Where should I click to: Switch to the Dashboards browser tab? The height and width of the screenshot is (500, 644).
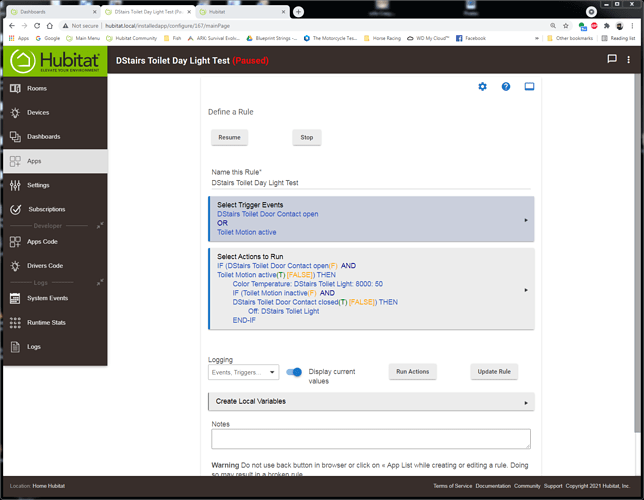tap(53, 12)
